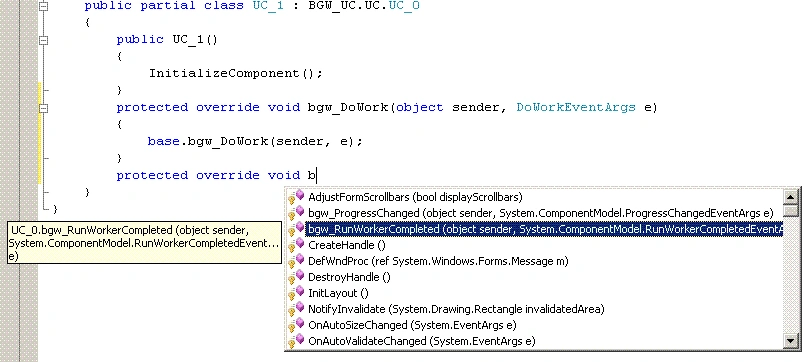Click the completion list scrollbar thumb

pos(791,211)
